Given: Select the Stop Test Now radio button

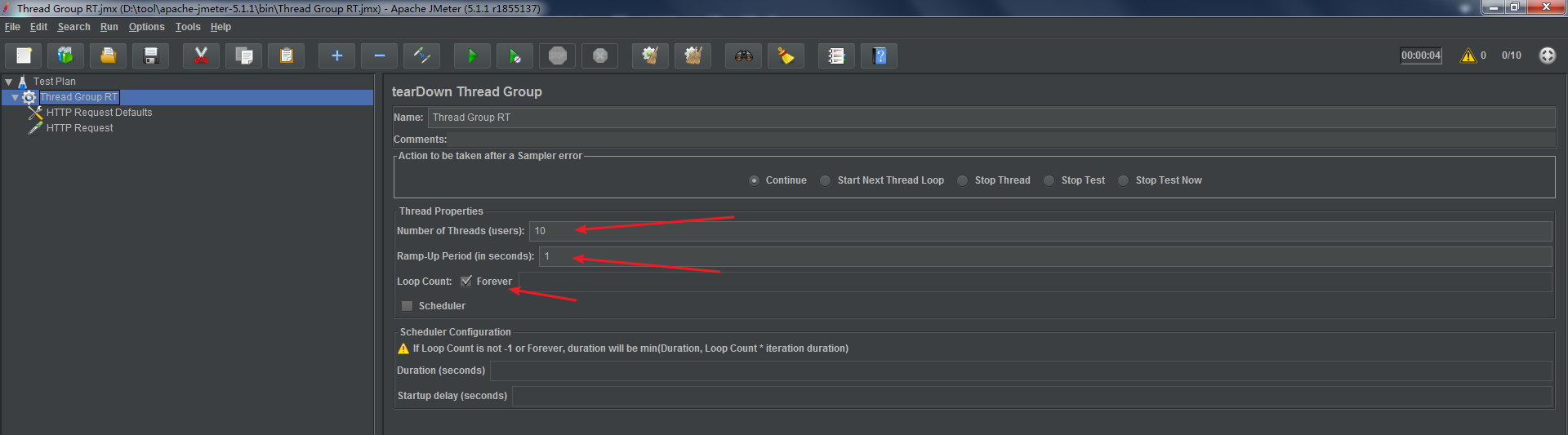Looking at the screenshot, I should point(1124,180).
